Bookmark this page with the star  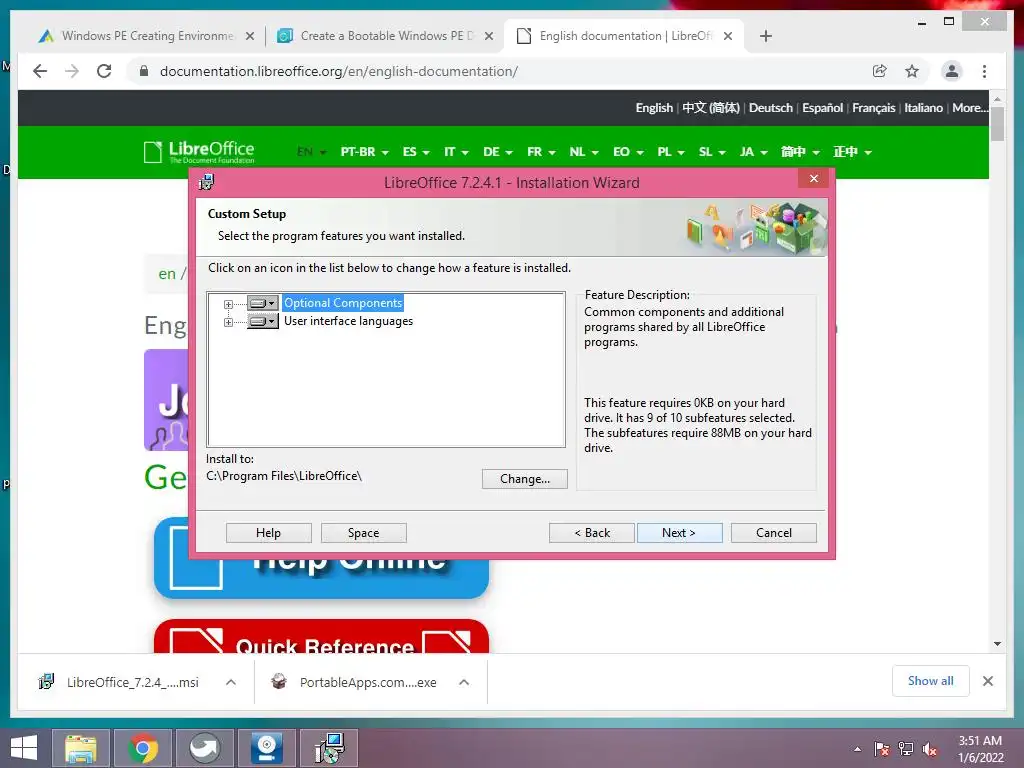pyautogui.click(x=912, y=71)
